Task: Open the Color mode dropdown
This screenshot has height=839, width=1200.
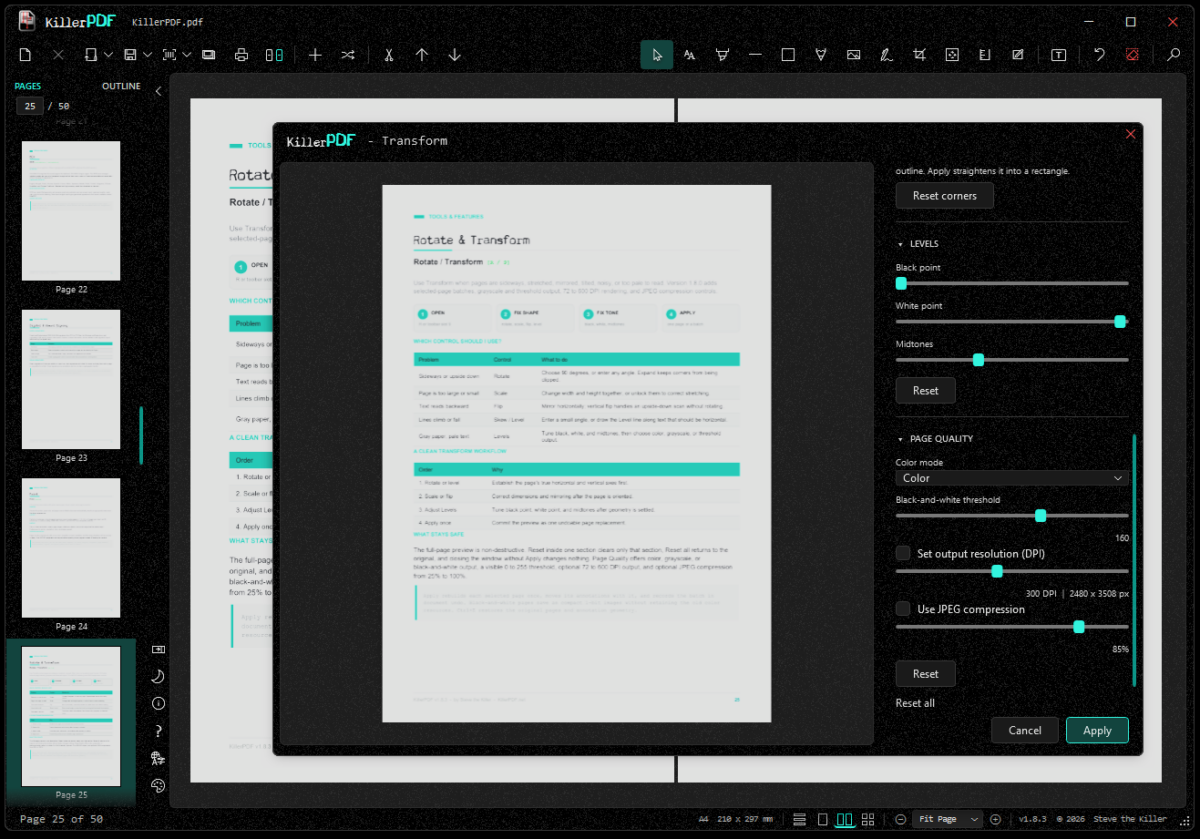Action: [x=1012, y=478]
